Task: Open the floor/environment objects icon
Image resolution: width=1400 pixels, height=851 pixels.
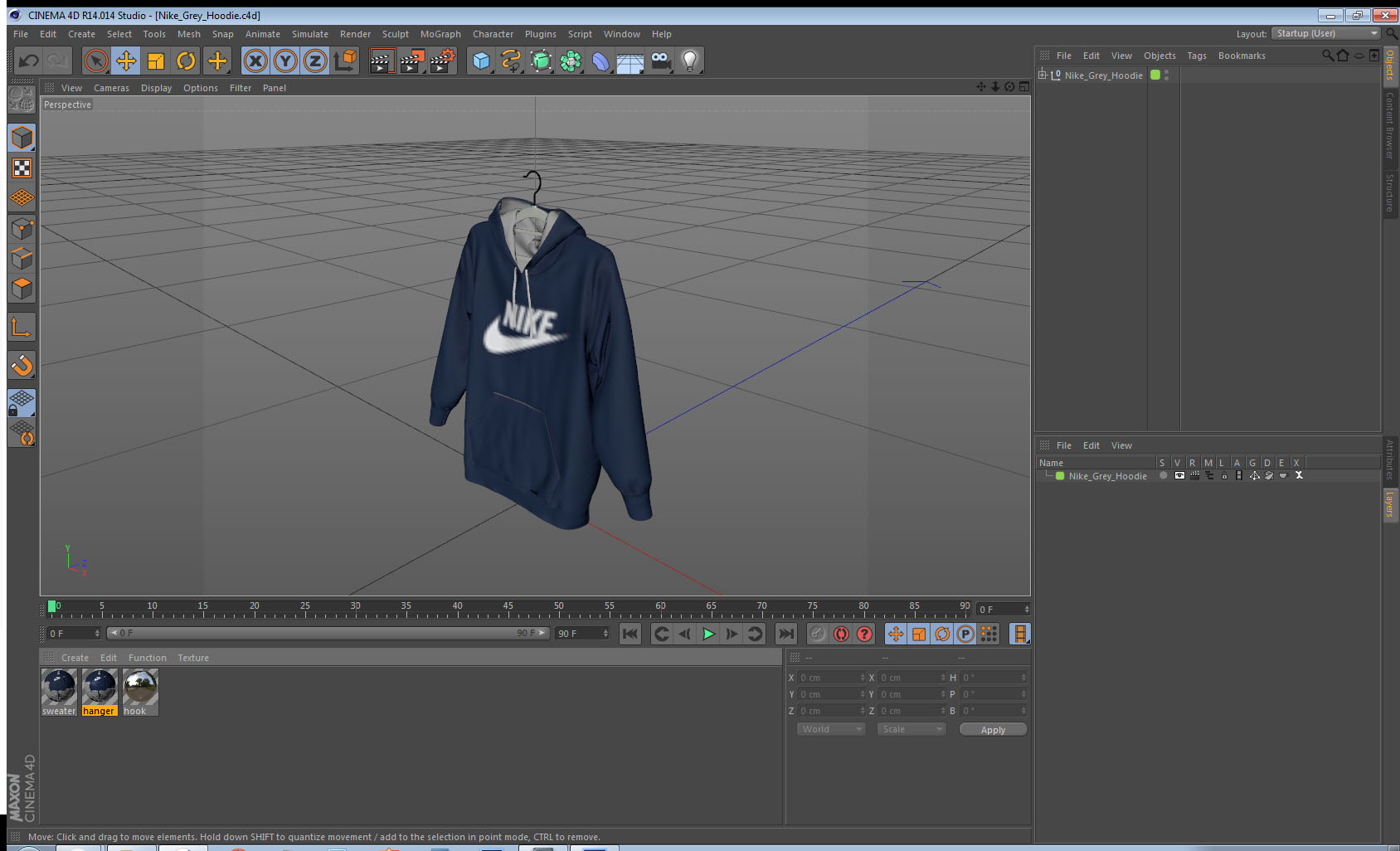Action: pyautogui.click(x=630, y=61)
